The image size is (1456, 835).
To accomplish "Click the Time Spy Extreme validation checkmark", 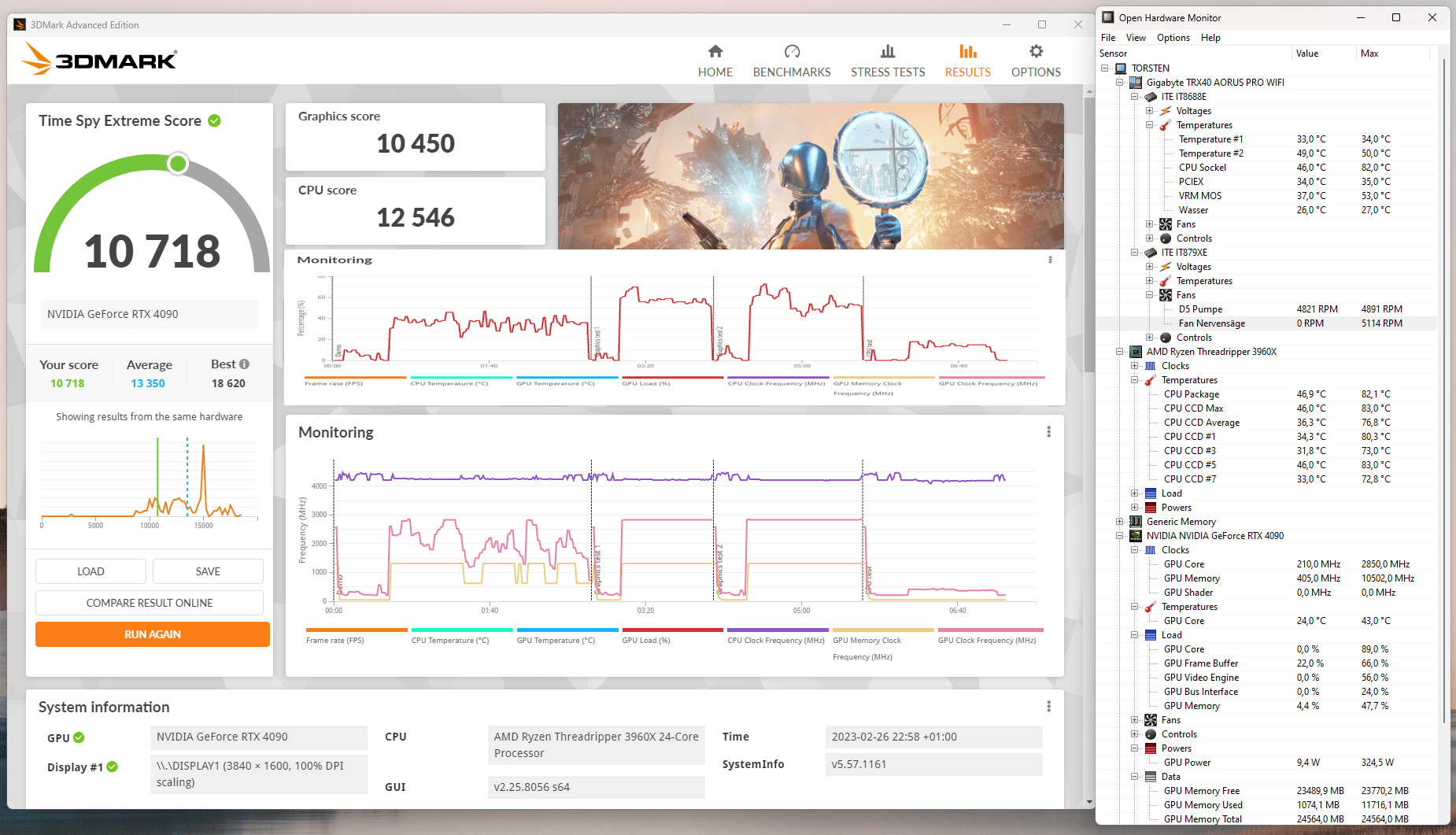I will point(214,120).
